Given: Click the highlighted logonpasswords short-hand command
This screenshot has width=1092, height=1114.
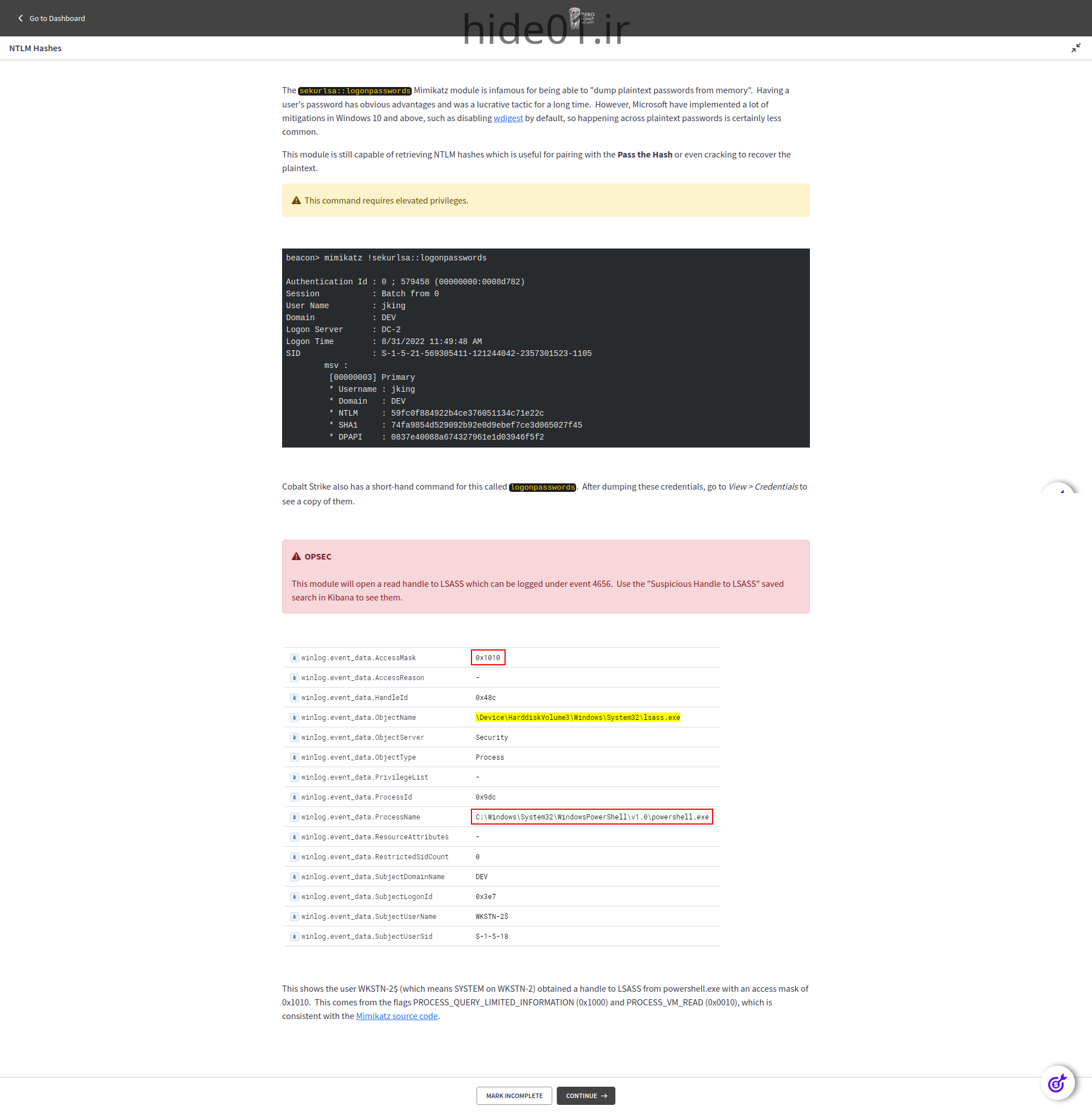Looking at the screenshot, I should click(x=542, y=487).
